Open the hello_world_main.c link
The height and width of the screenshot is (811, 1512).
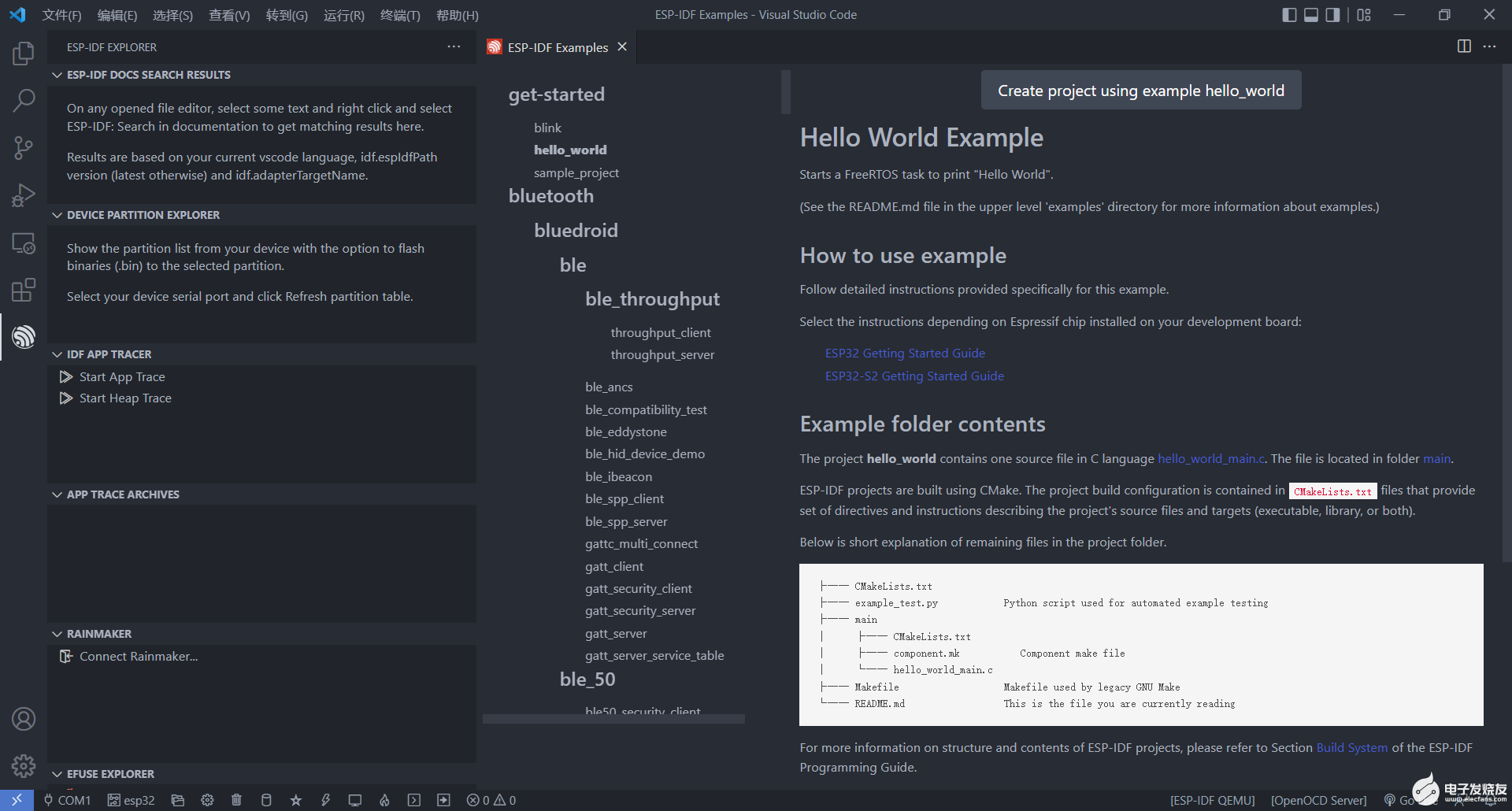click(1211, 459)
